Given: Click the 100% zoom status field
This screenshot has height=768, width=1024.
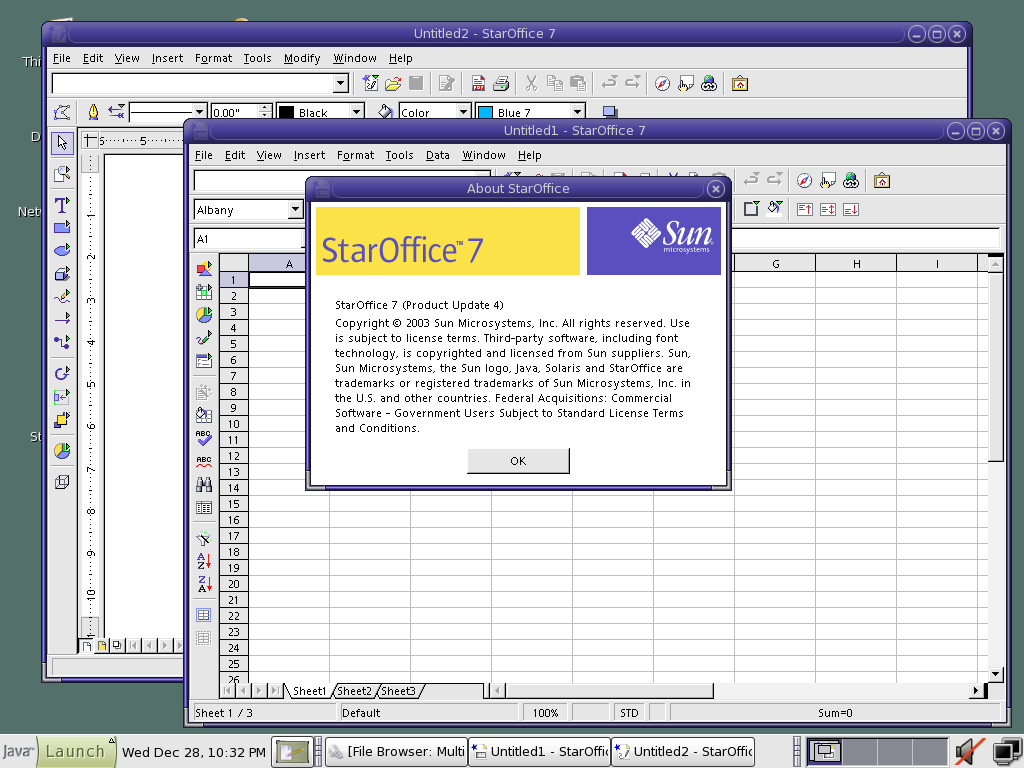Looking at the screenshot, I should tap(545, 712).
